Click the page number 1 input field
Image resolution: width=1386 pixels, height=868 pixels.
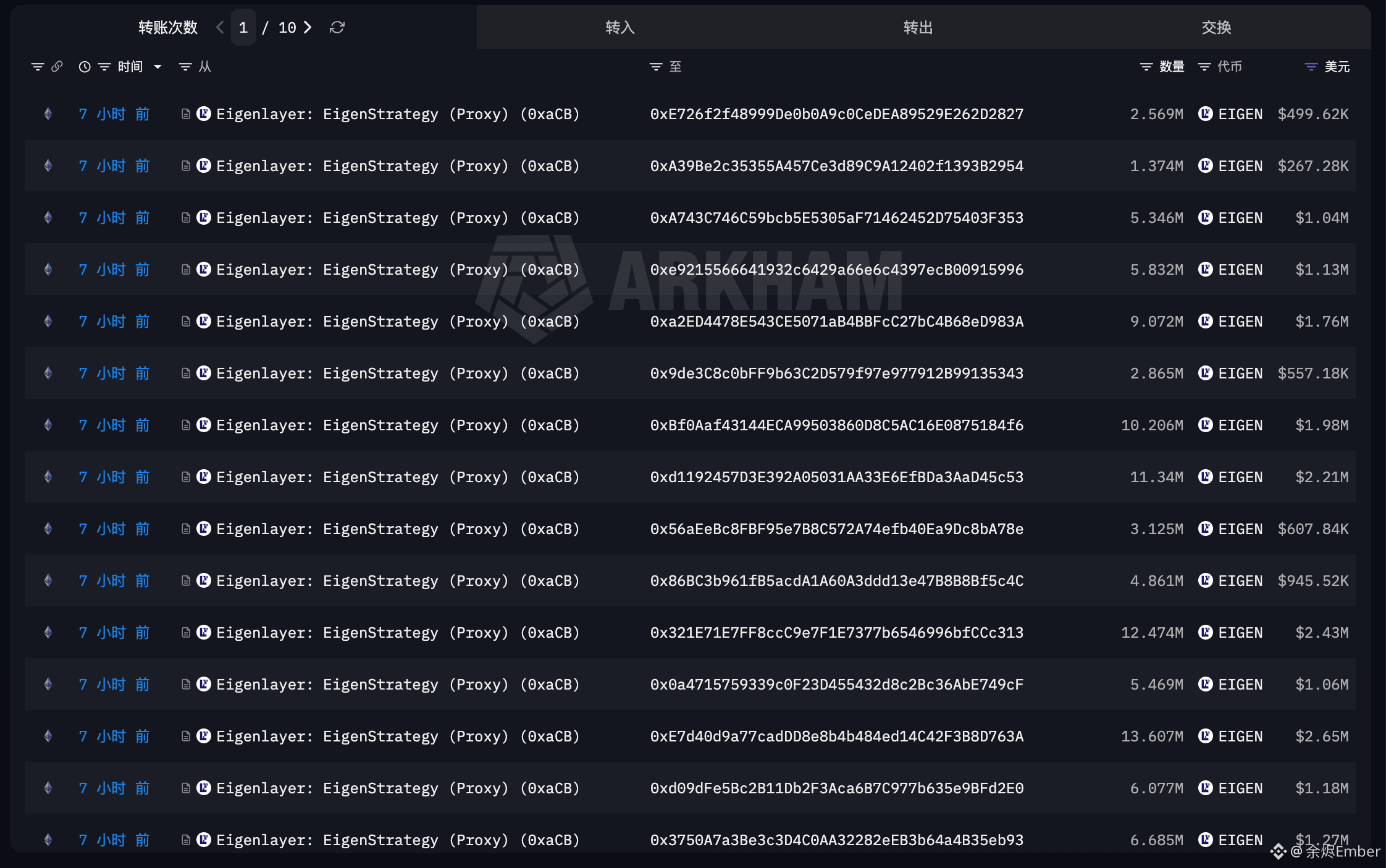pyautogui.click(x=243, y=27)
